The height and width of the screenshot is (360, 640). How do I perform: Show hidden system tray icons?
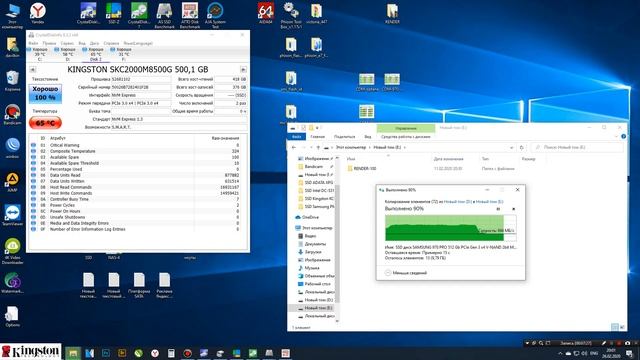click(560, 353)
